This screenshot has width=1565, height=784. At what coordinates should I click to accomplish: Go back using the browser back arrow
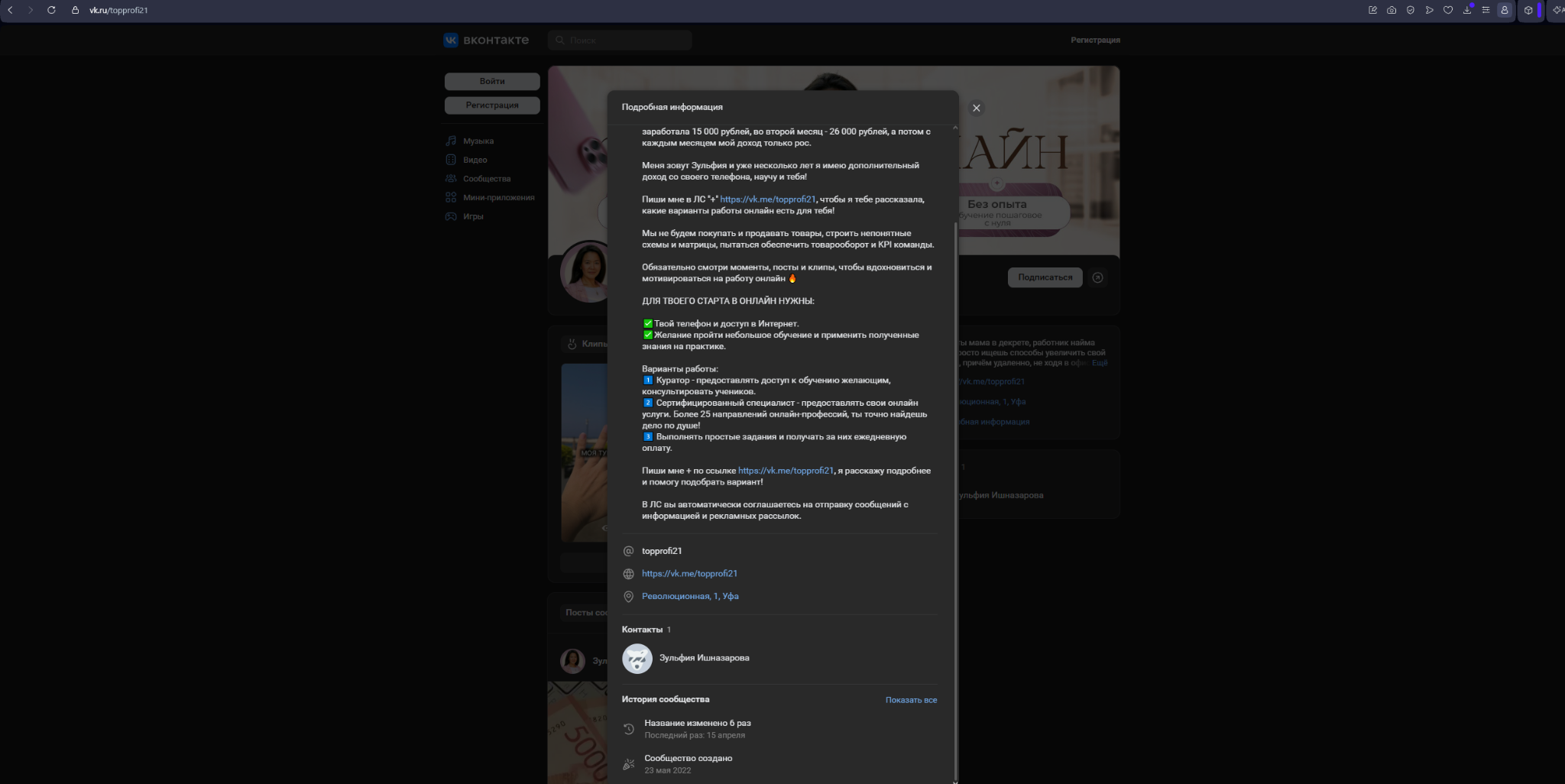10,10
